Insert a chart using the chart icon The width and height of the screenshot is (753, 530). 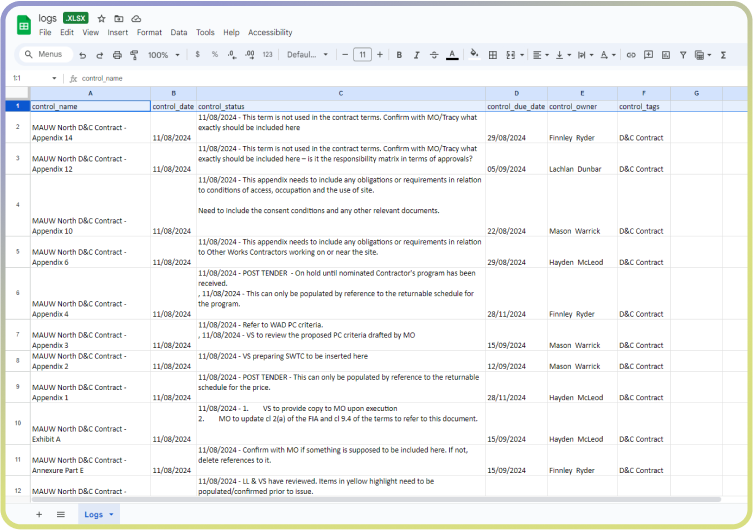[667, 55]
